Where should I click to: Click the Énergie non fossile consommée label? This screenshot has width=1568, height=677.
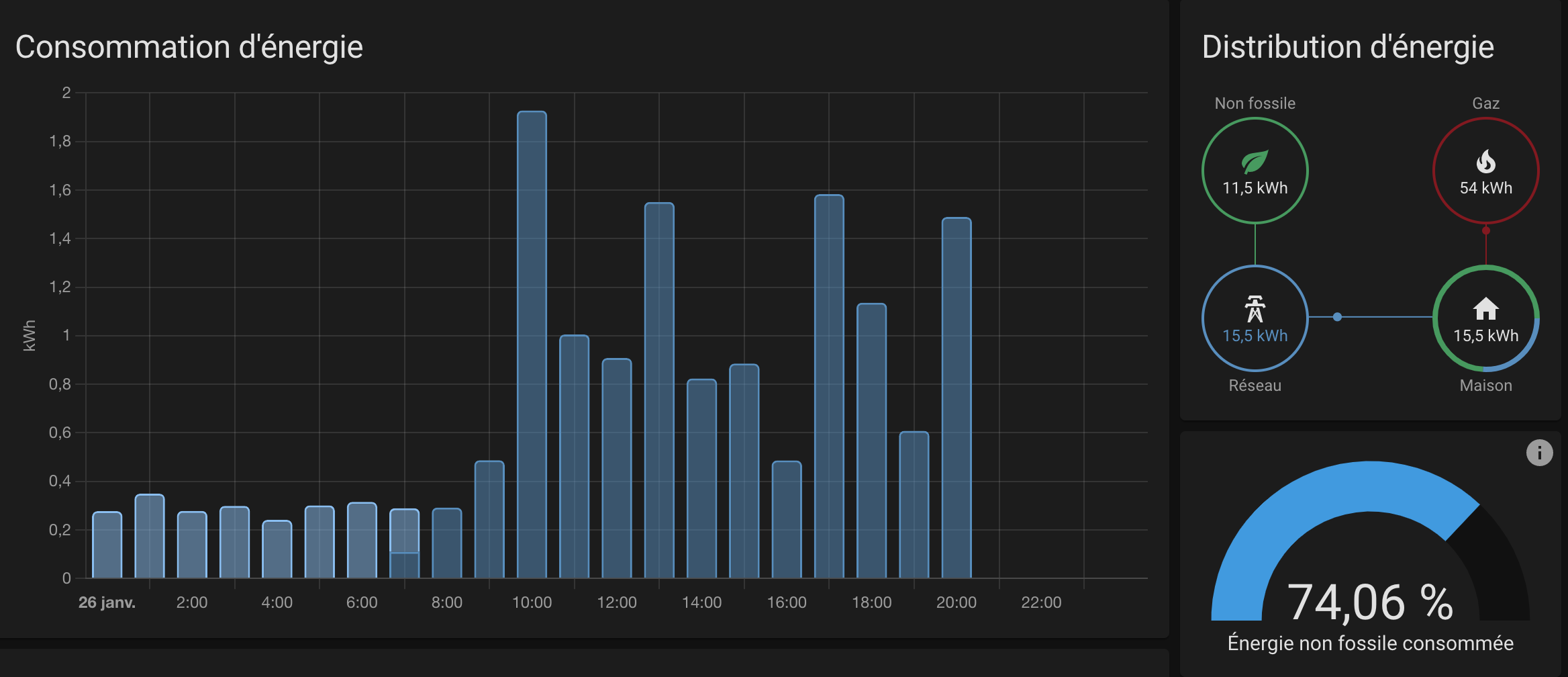tap(1370, 643)
